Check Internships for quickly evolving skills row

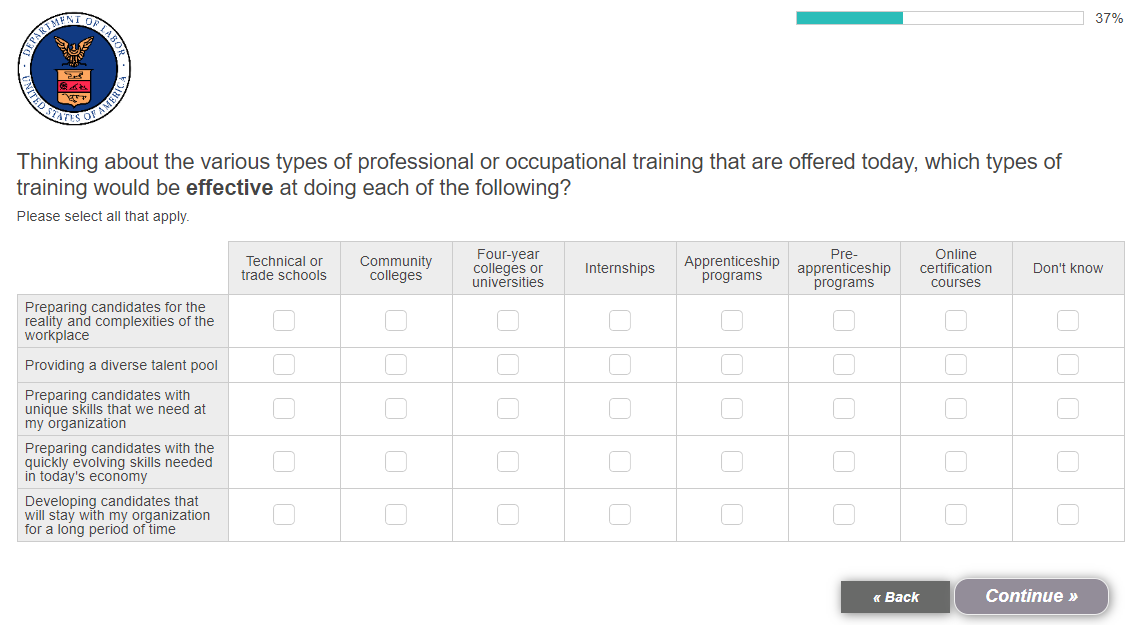point(620,462)
